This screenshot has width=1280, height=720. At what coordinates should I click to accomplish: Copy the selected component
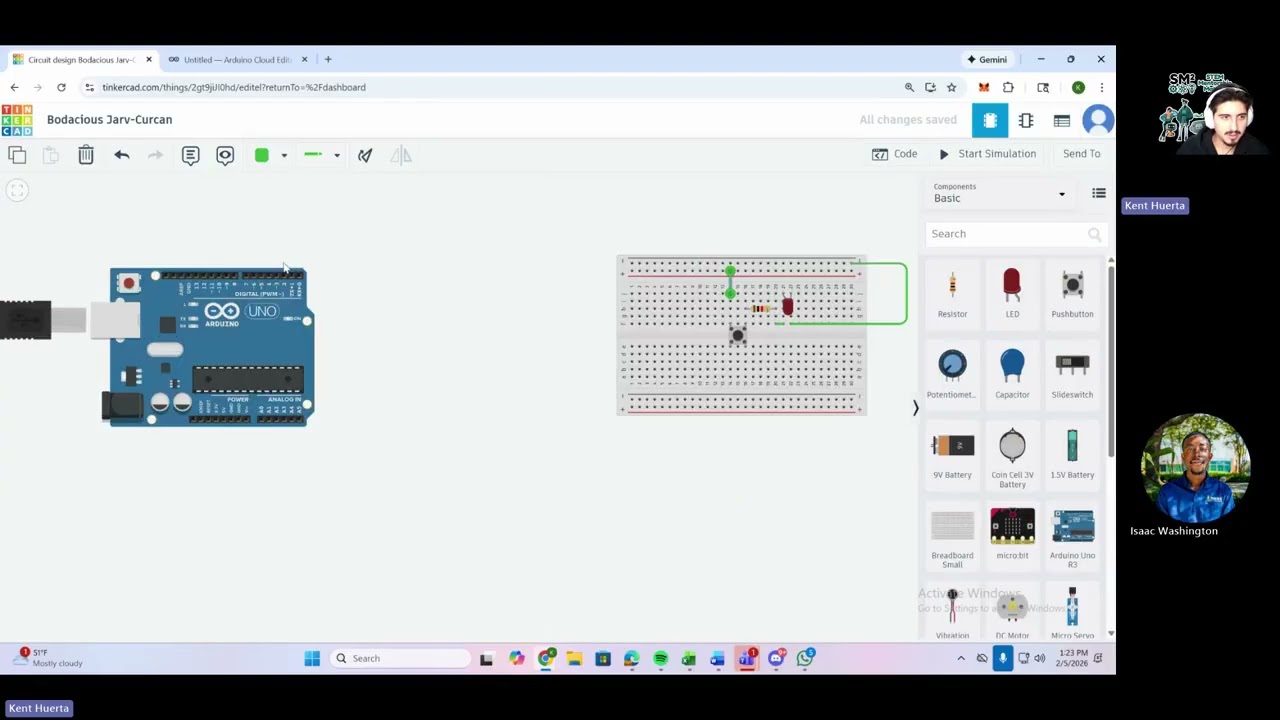click(x=17, y=155)
